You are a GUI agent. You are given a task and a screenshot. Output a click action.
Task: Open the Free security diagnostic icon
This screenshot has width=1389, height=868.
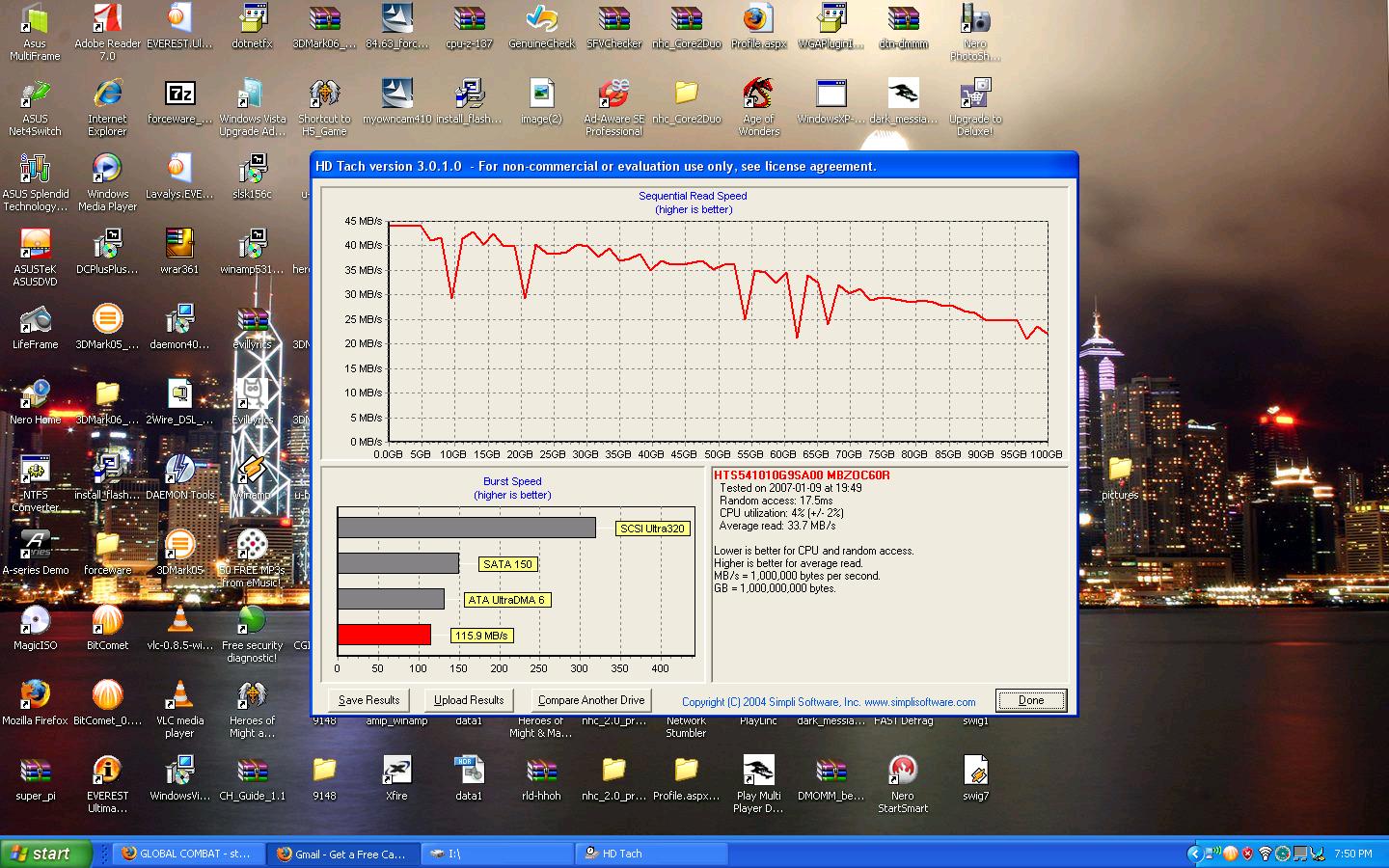pyautogui.click(x=252, y=634)
